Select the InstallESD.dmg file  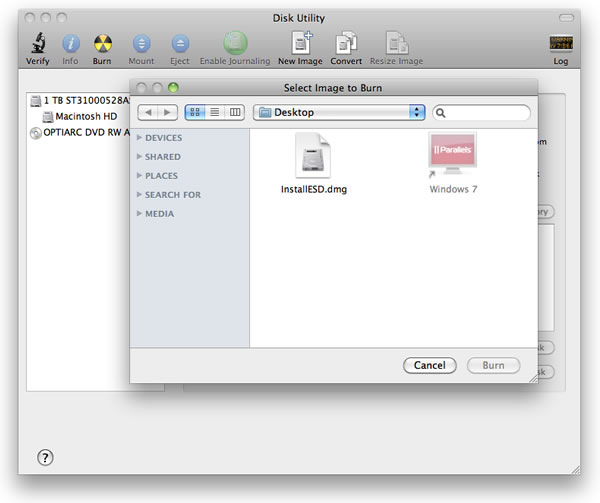coord(313,162)
